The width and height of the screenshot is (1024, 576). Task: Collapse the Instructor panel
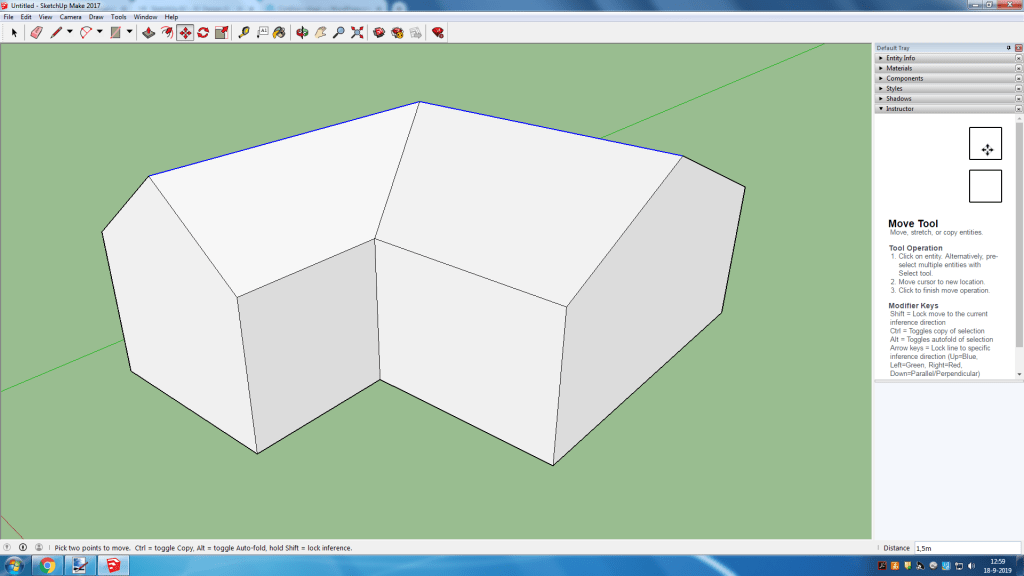[900, 108]
